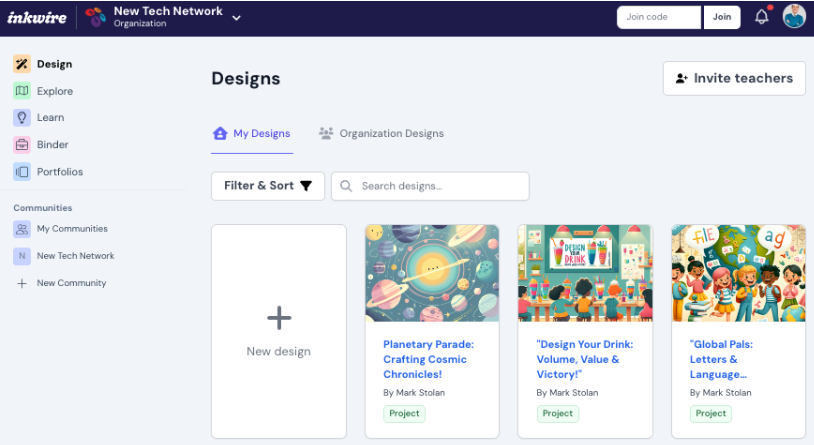This screenshot has height=445, width=814.
Task: Switch to the My Designs tab
Action: [x=252, y=134]
